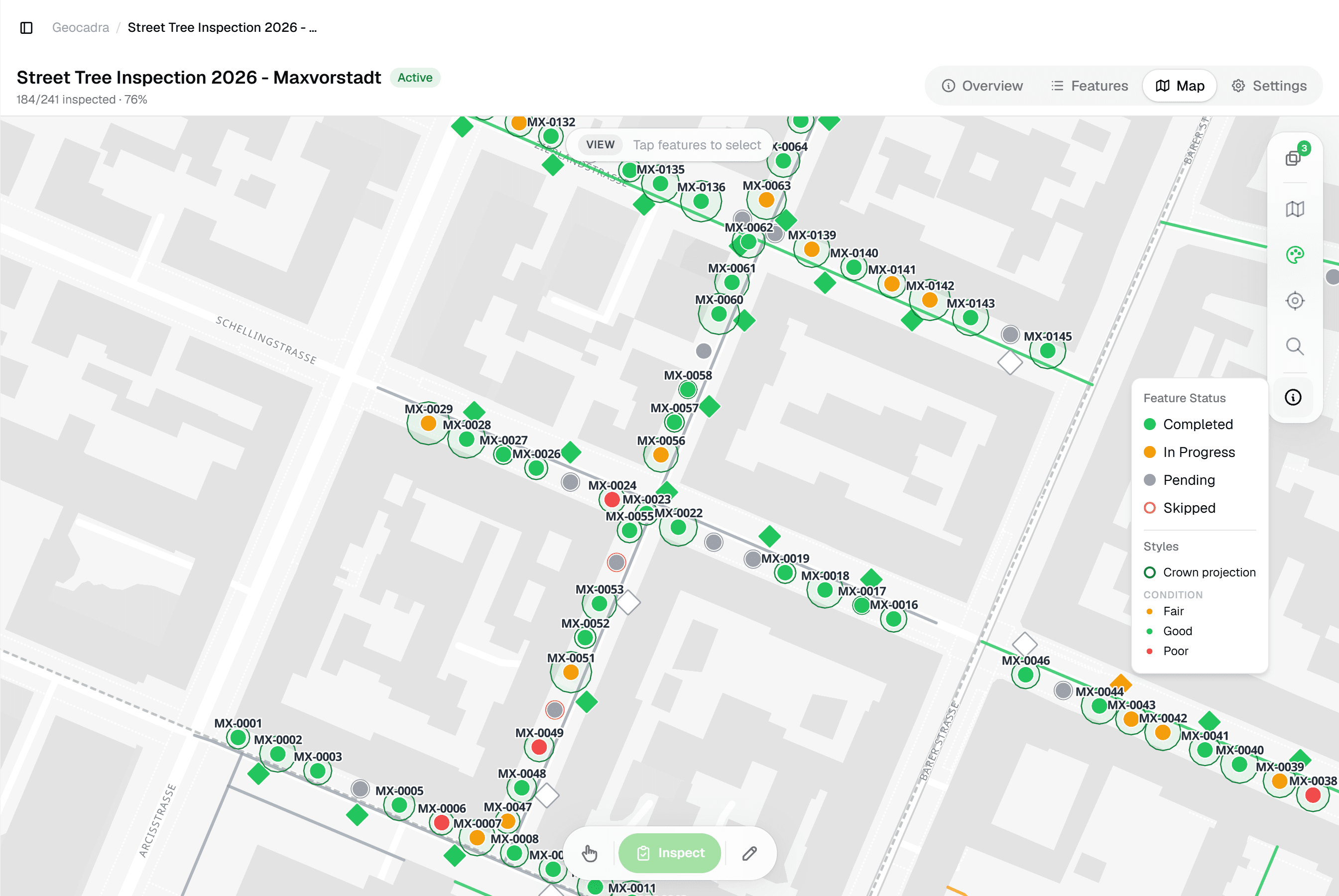
Task: Select tree marker MX-0046
Action: pyautogui.click(x=1025, y=675)
